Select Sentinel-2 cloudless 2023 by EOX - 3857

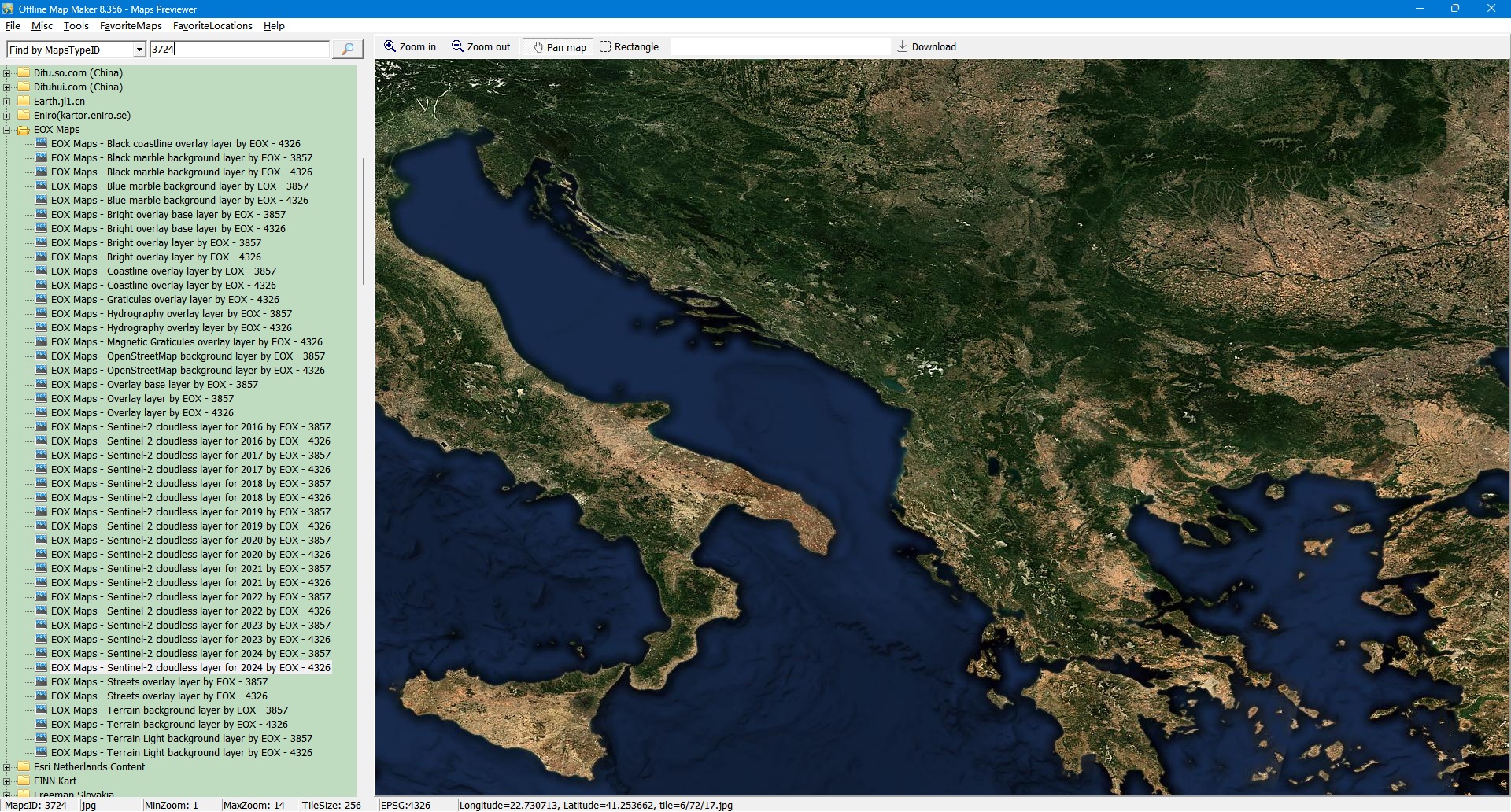pos(190,626)
